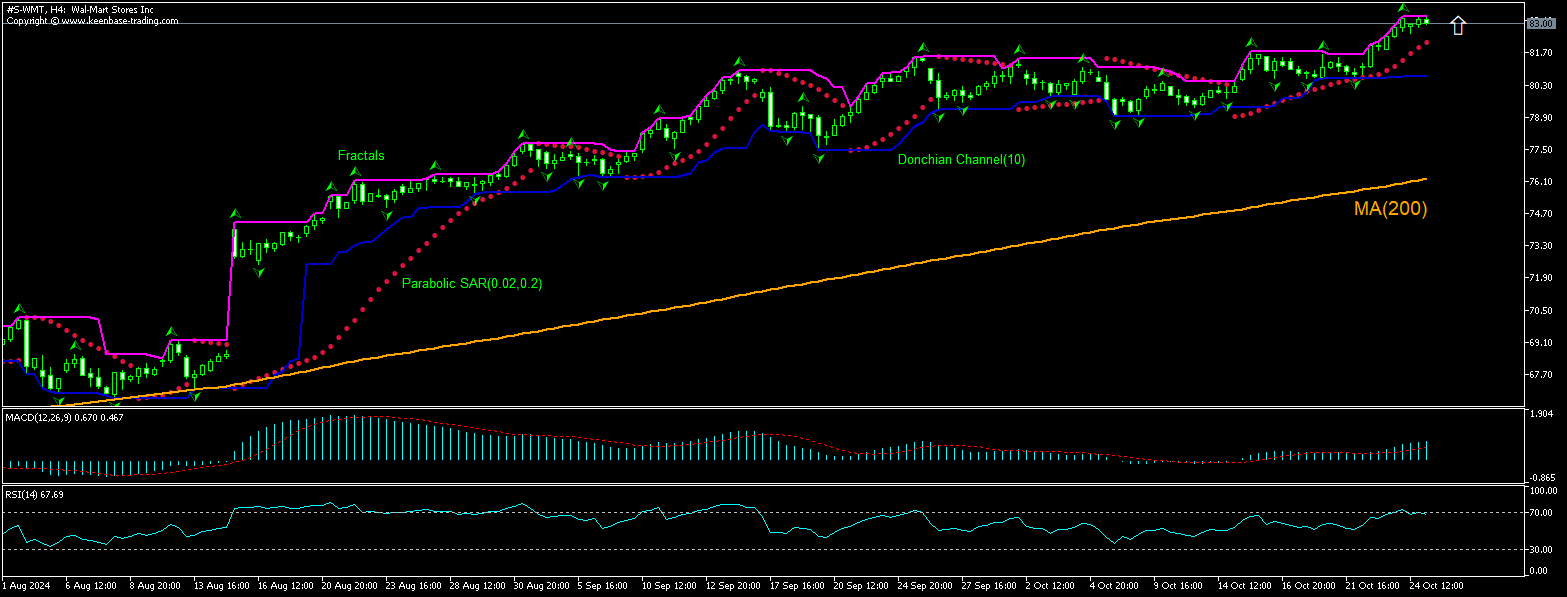Click the 76.10 price axis level
Viewport: 1567px width, 597px height.
(x=1539, y=182)
